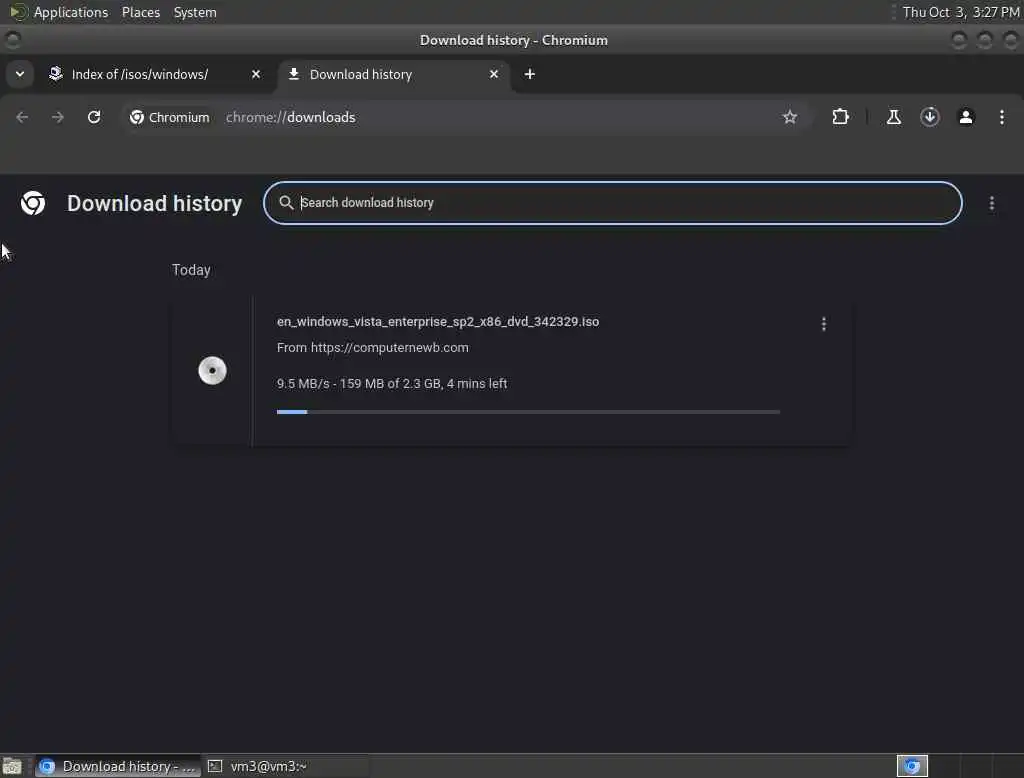Open the tab search dropdown arrow

tap(20, 74)
